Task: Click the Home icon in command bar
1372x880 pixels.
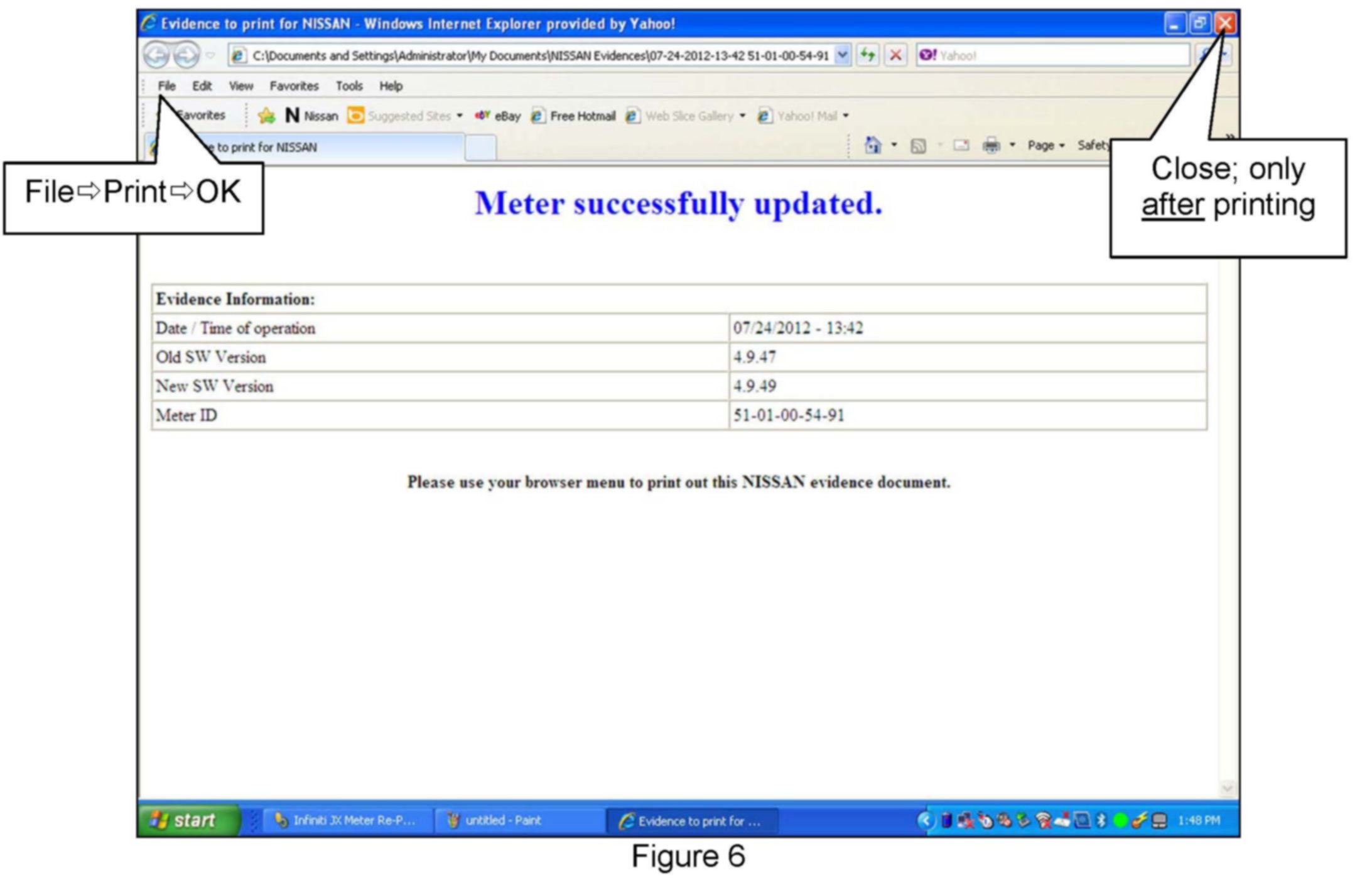Action: click(873, 146)
